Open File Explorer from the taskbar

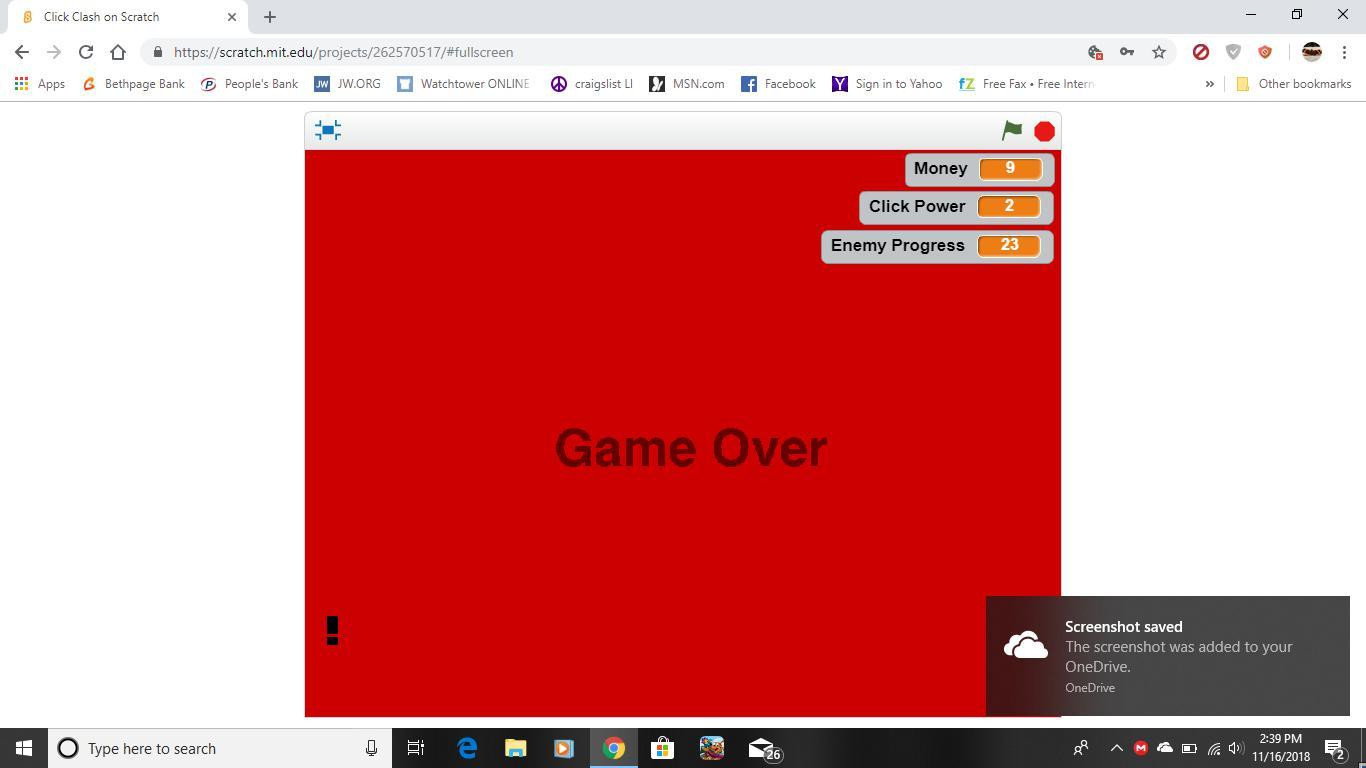(x=515, y=748)
